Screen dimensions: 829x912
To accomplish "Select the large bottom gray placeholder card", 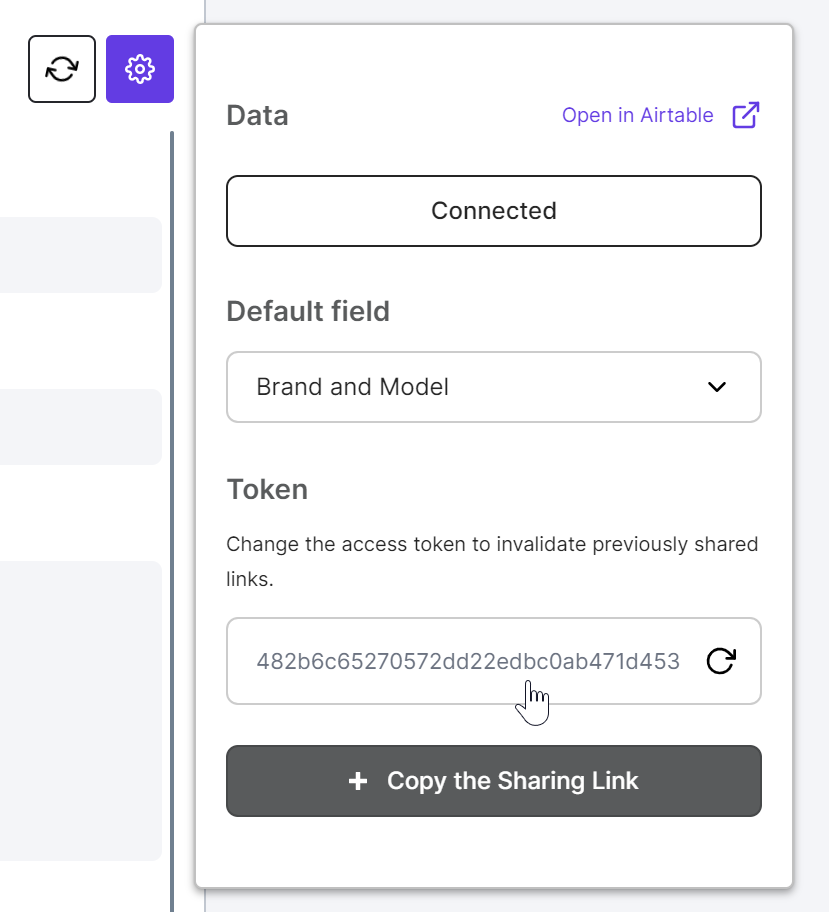I will tap(81, 711).
